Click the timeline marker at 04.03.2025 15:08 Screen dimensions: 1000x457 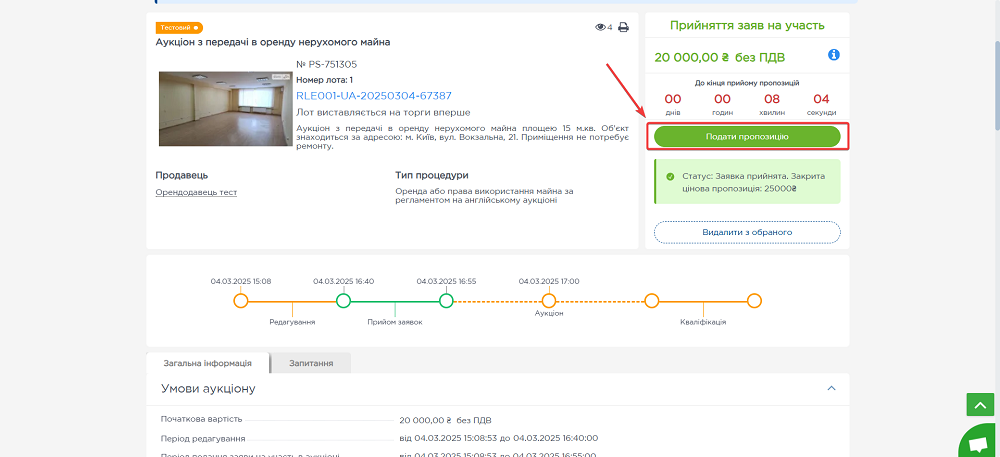[240, 300]
